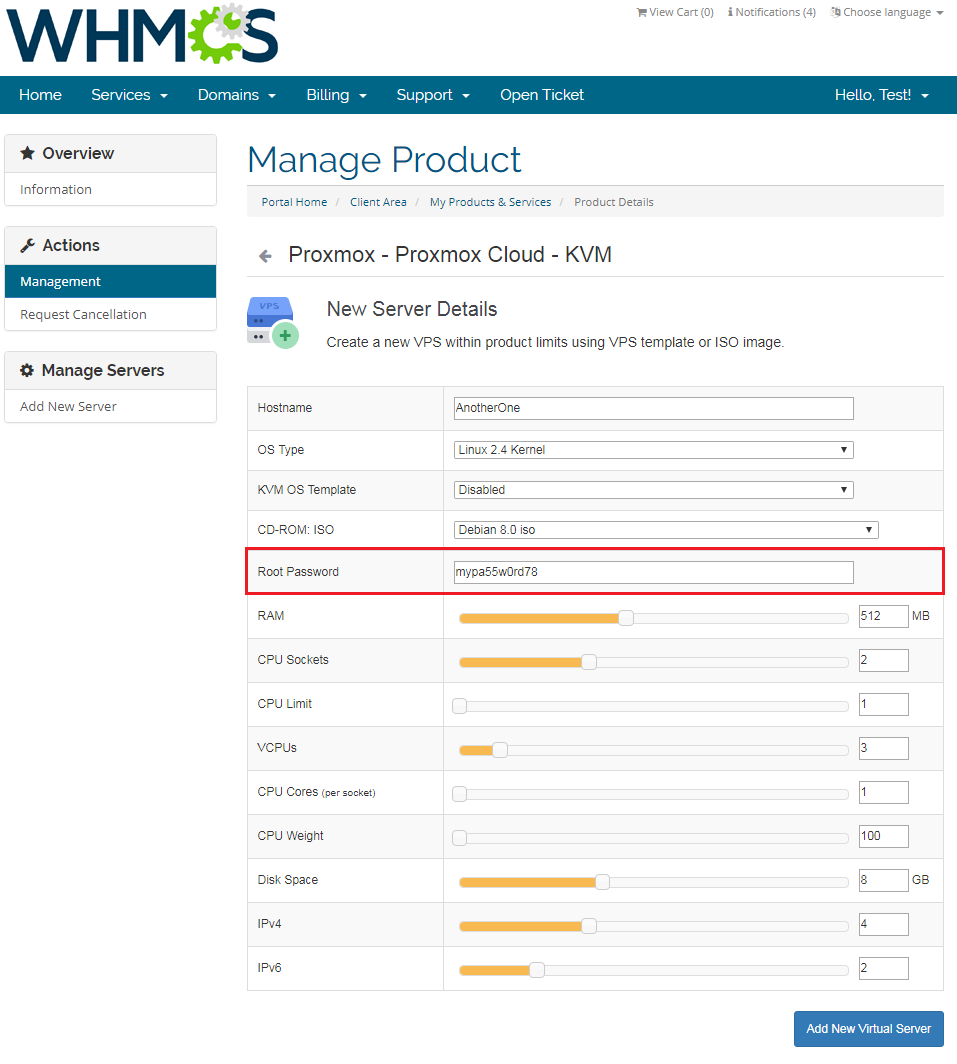This screenshot has height=1064, width=957.
Task: Click the Actions panel header
Action: [111, 246]
